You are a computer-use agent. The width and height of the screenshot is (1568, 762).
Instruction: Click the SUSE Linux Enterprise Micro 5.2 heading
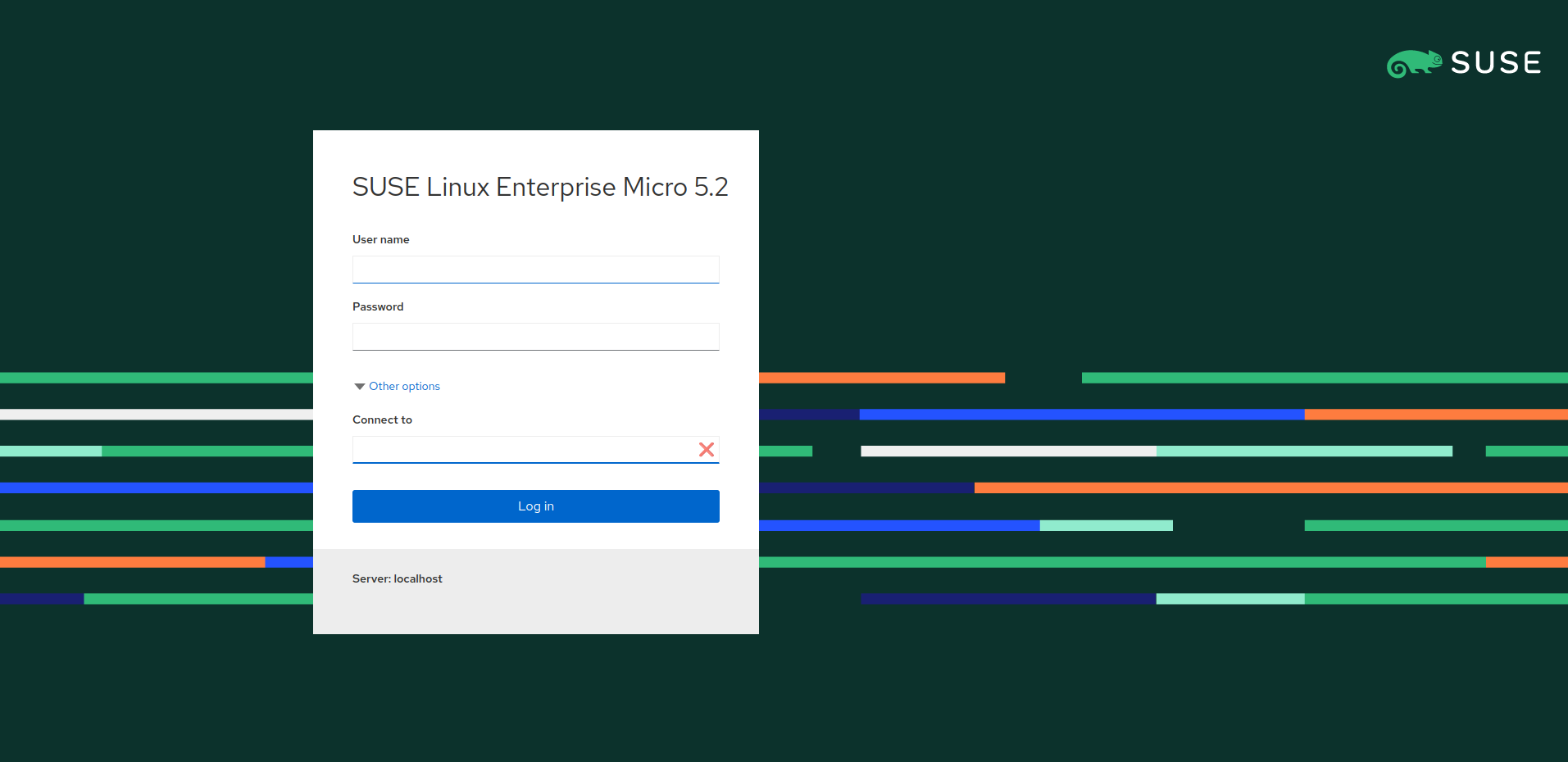(x=539, y=188)
